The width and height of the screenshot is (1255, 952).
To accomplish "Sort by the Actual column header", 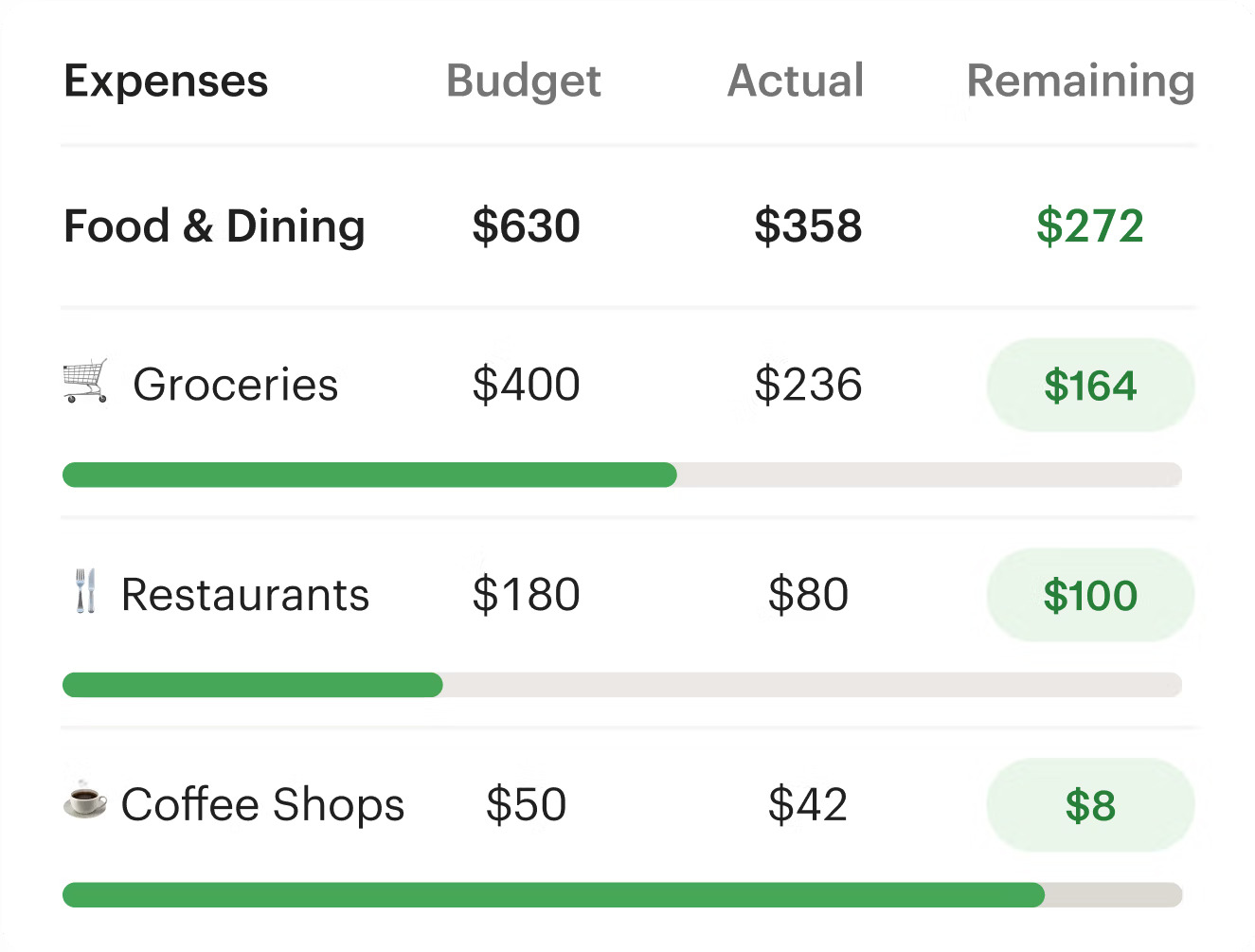I will point(795,81).
